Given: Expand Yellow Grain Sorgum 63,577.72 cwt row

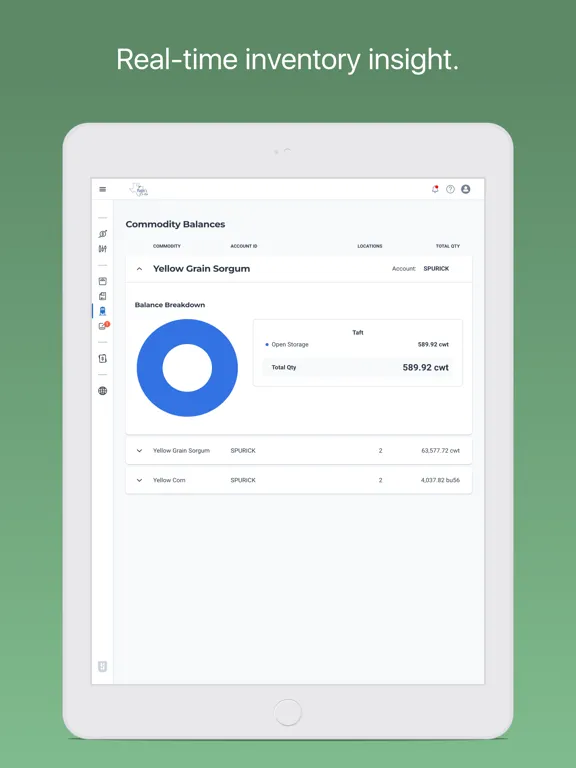Looking at the screenshot, I should tap(139, 451).
